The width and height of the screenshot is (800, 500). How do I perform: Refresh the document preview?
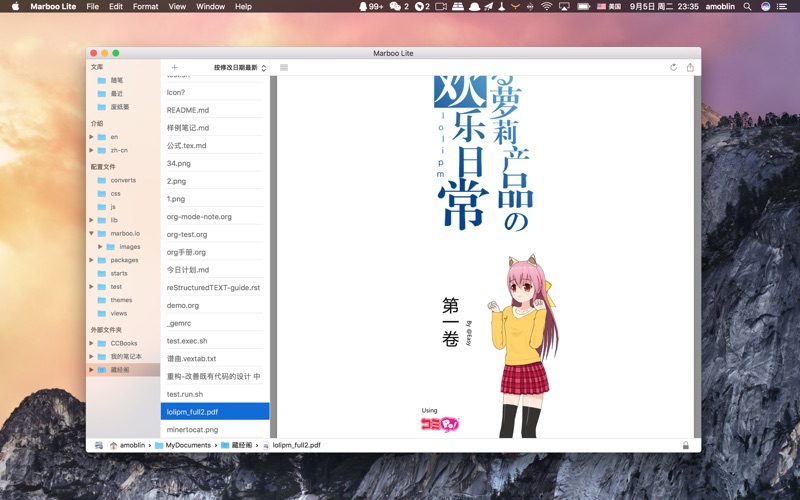click(673, 67)
